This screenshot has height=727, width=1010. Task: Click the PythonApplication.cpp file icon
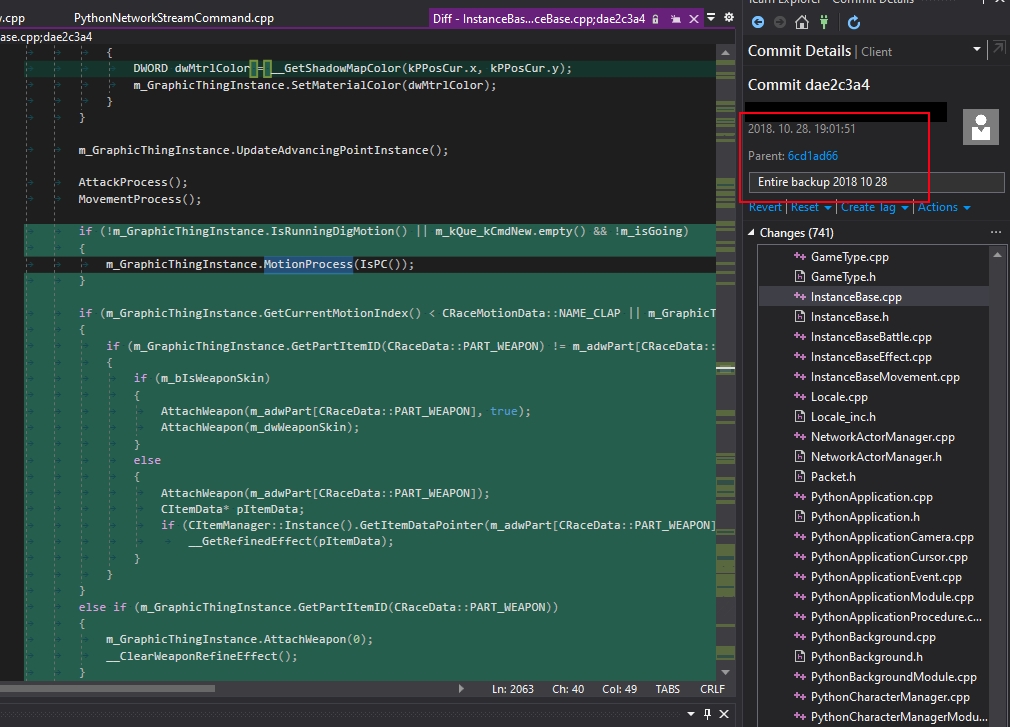coord(800,496)
